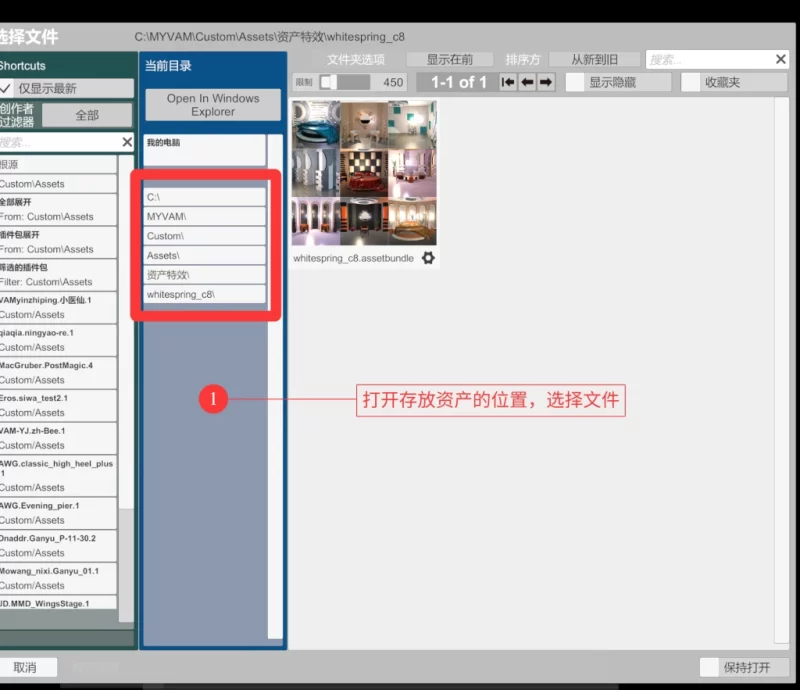This screenshot has height=690, width=800.
Task: Open the 从新到旧 sort order dropdown
Action: (593, 60)
